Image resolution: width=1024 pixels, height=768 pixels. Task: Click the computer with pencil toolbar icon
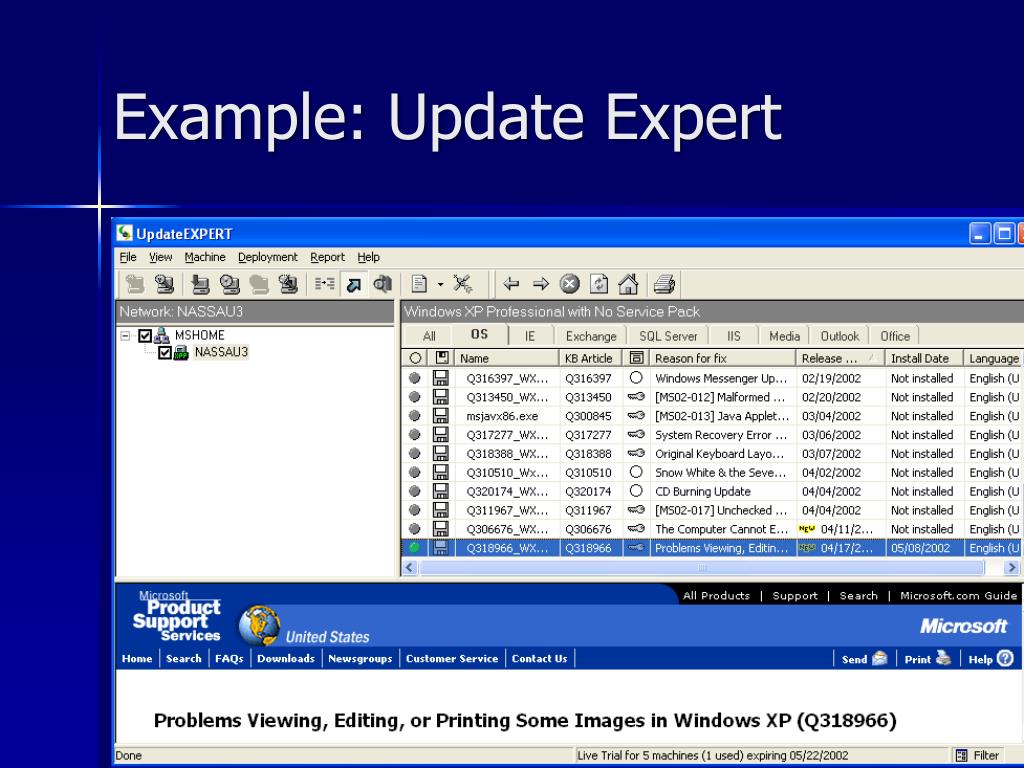[288, 284]
